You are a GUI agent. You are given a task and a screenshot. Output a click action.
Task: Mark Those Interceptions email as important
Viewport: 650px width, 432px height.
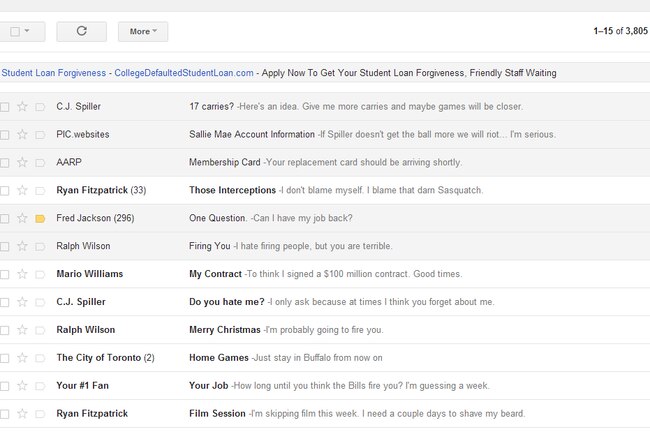(x=40, y=191)
